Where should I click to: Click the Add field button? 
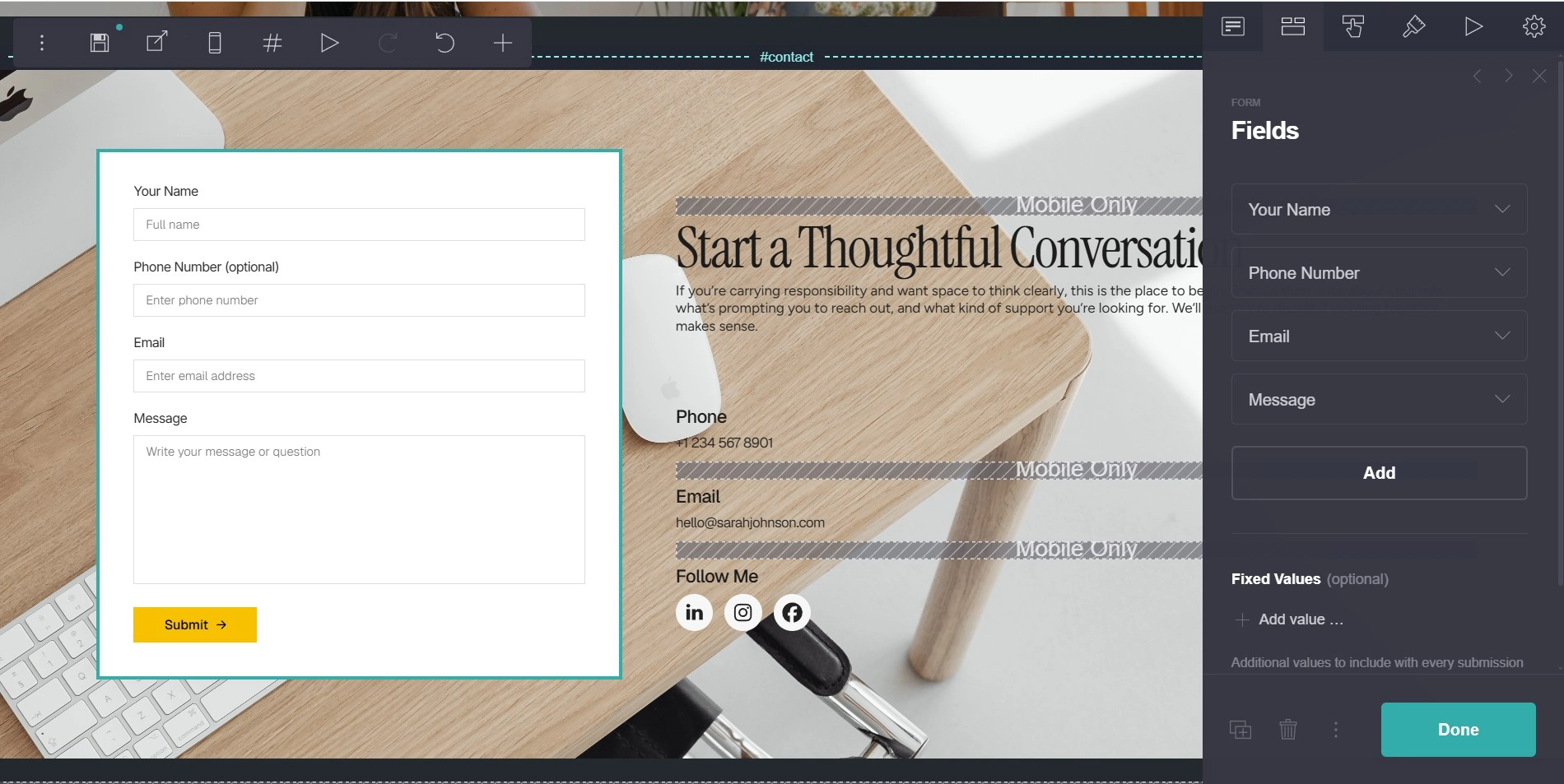coord(1380,473)
